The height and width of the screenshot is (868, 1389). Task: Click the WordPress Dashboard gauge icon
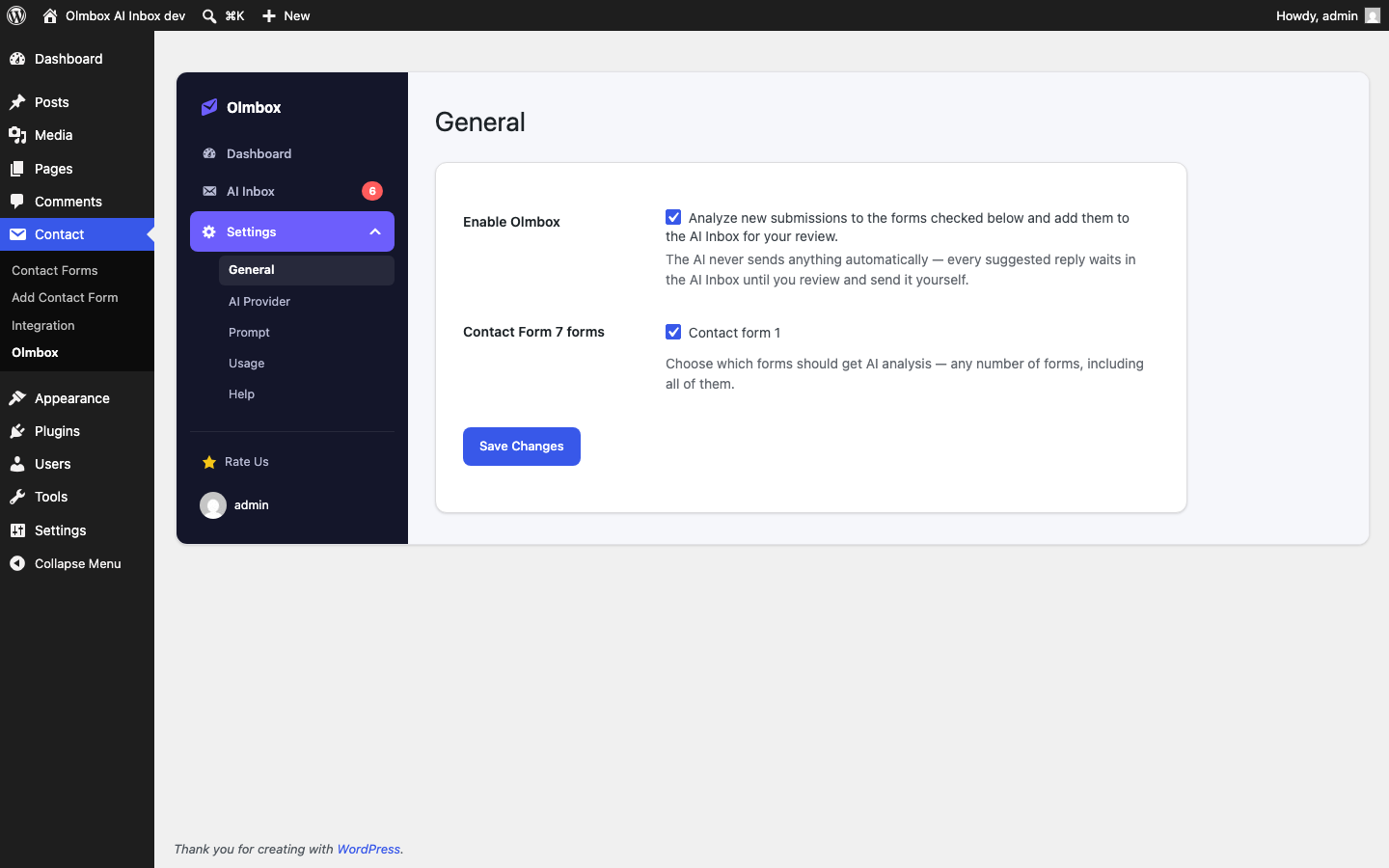click(x=17, y=59)
